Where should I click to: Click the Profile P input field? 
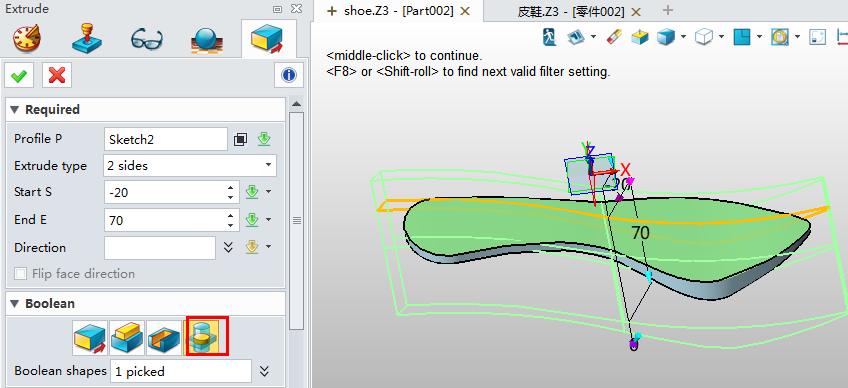click(x=165, y=139)
